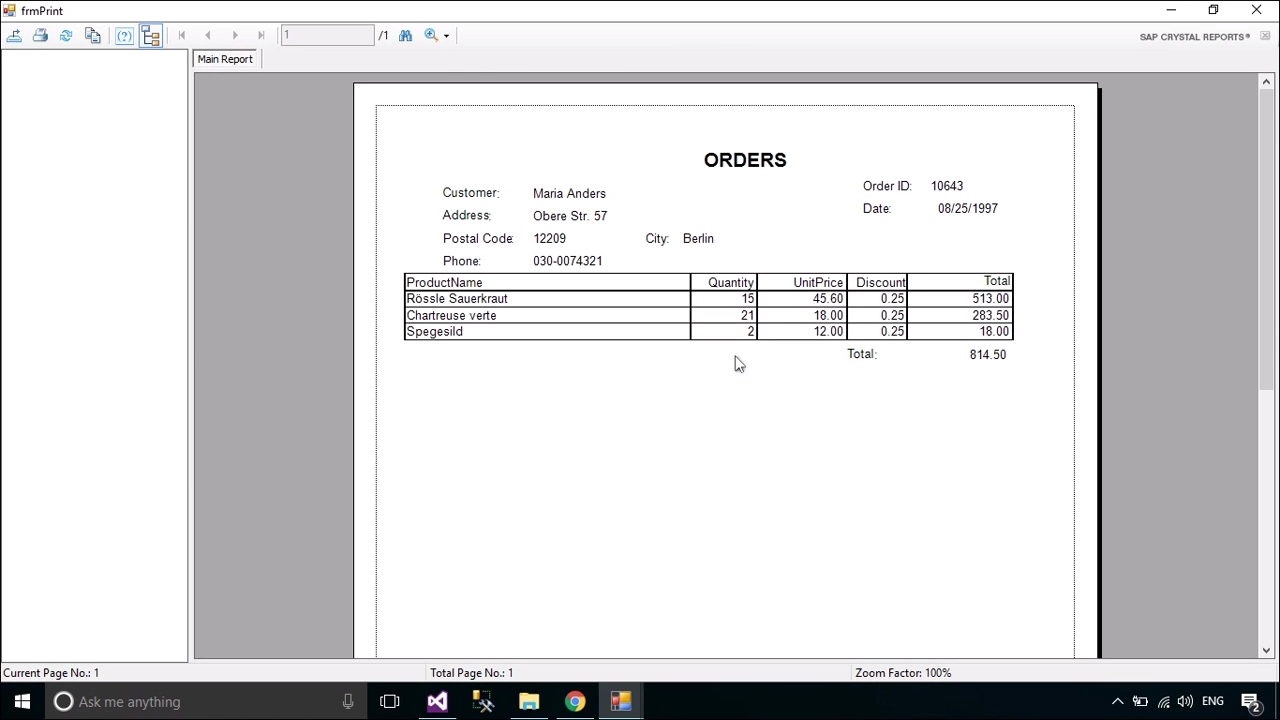Open Google Chrome from taskbar
The height and width of the screenshot is (720, 1280).
(575, 702)
